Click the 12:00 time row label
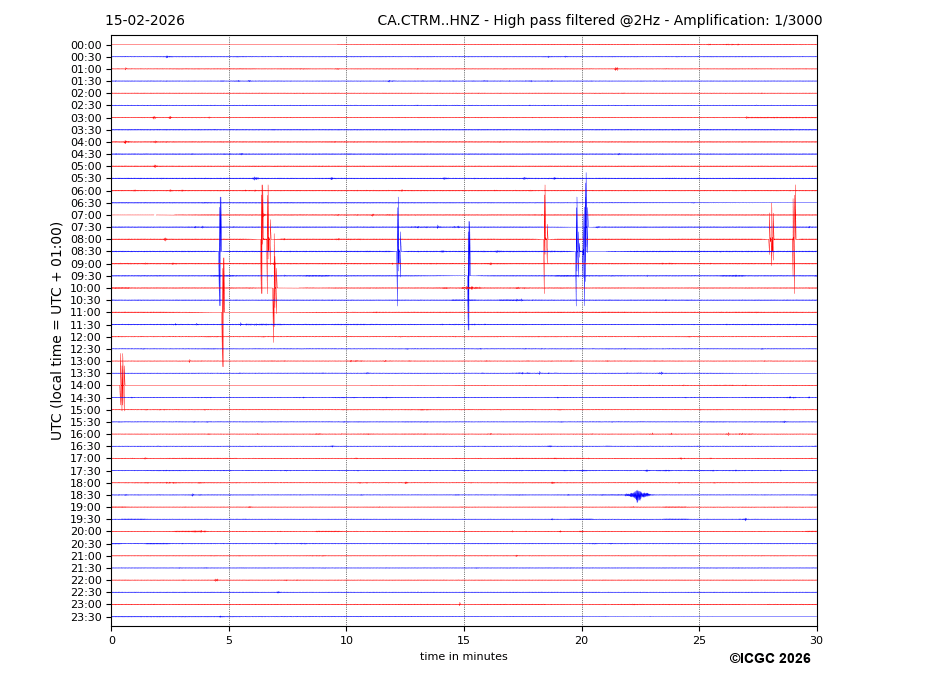927x696 pixels. [x=85, y=337]
